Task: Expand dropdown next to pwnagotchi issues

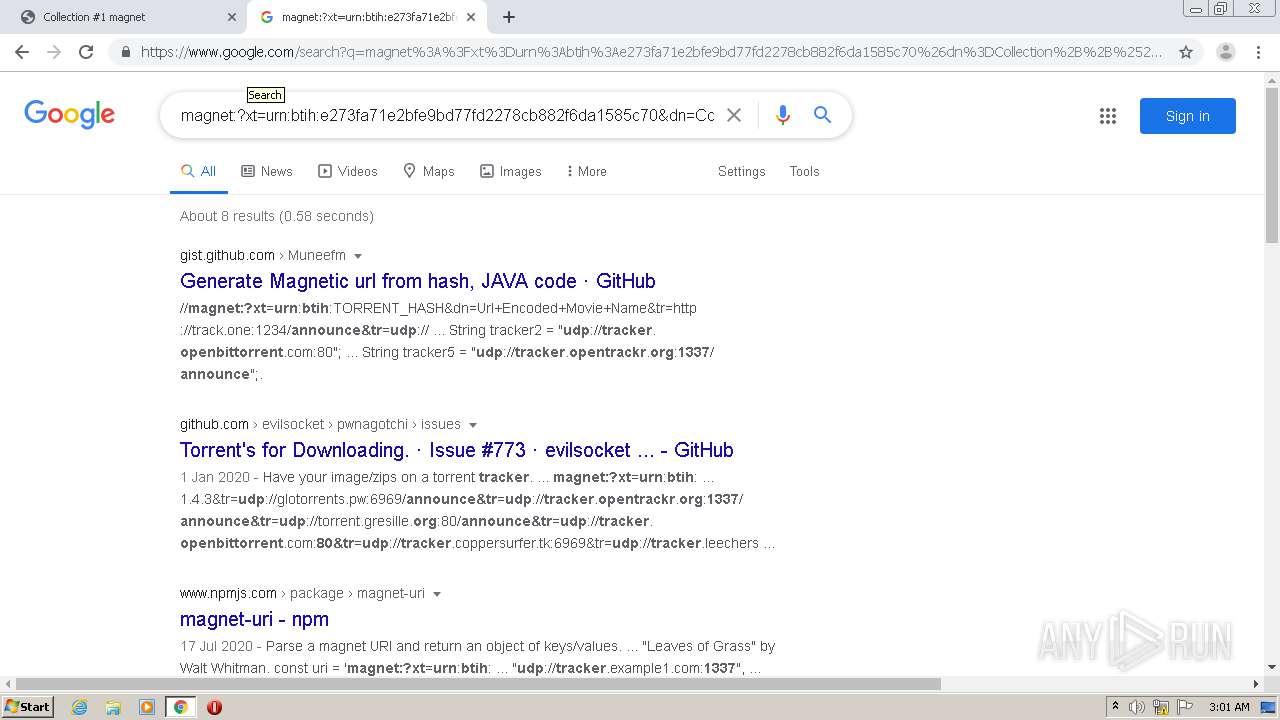Action: click(473, 425)
